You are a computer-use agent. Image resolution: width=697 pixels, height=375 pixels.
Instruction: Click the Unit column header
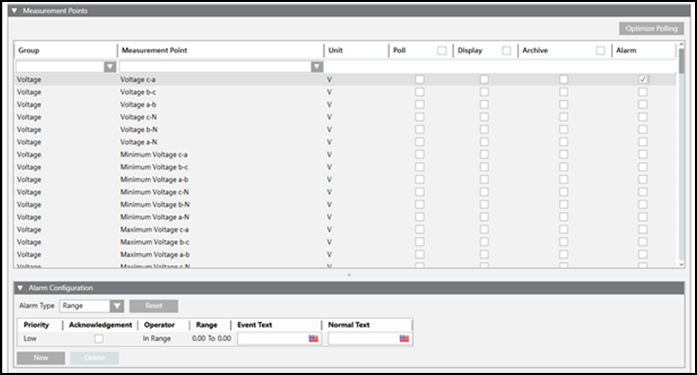click(336, 50)
